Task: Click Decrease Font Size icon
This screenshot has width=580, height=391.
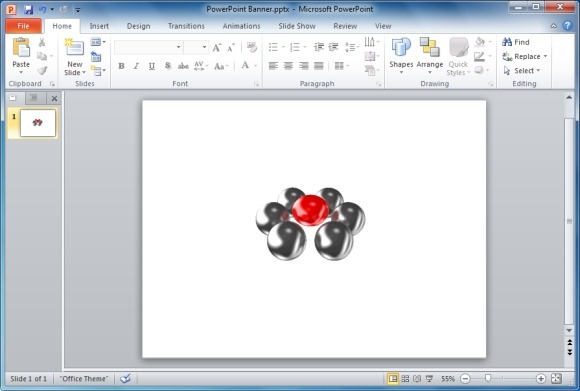Action: click(231, 47)
